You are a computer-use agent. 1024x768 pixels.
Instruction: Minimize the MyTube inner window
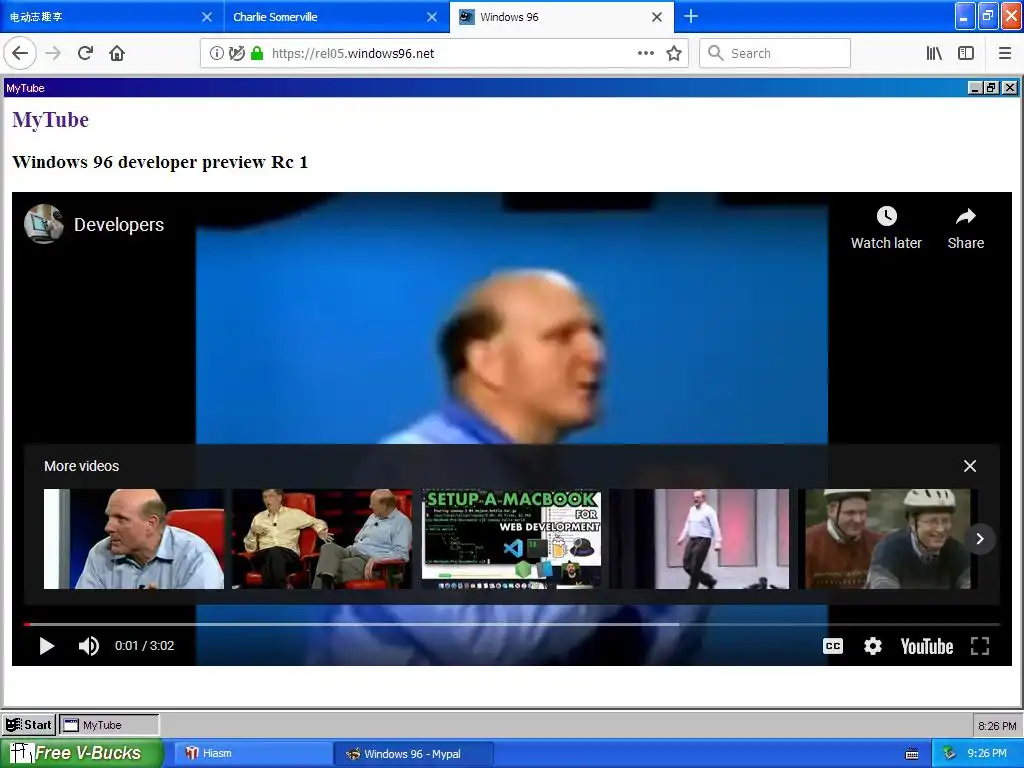[x=975, y=88]
